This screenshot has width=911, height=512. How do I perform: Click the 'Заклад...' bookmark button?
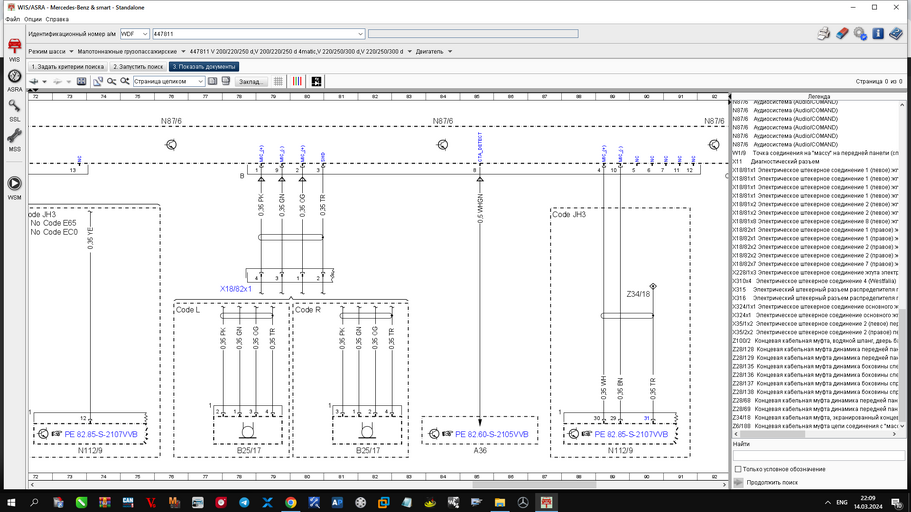tap(251, 81)
